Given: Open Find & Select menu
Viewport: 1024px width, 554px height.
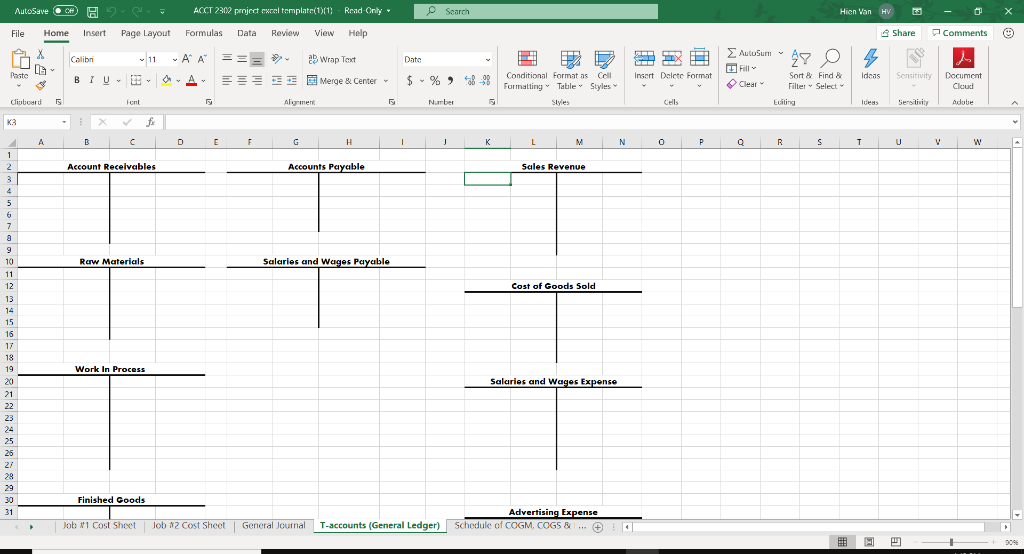Looking at the screenshot, I should [x=829, y=70].
